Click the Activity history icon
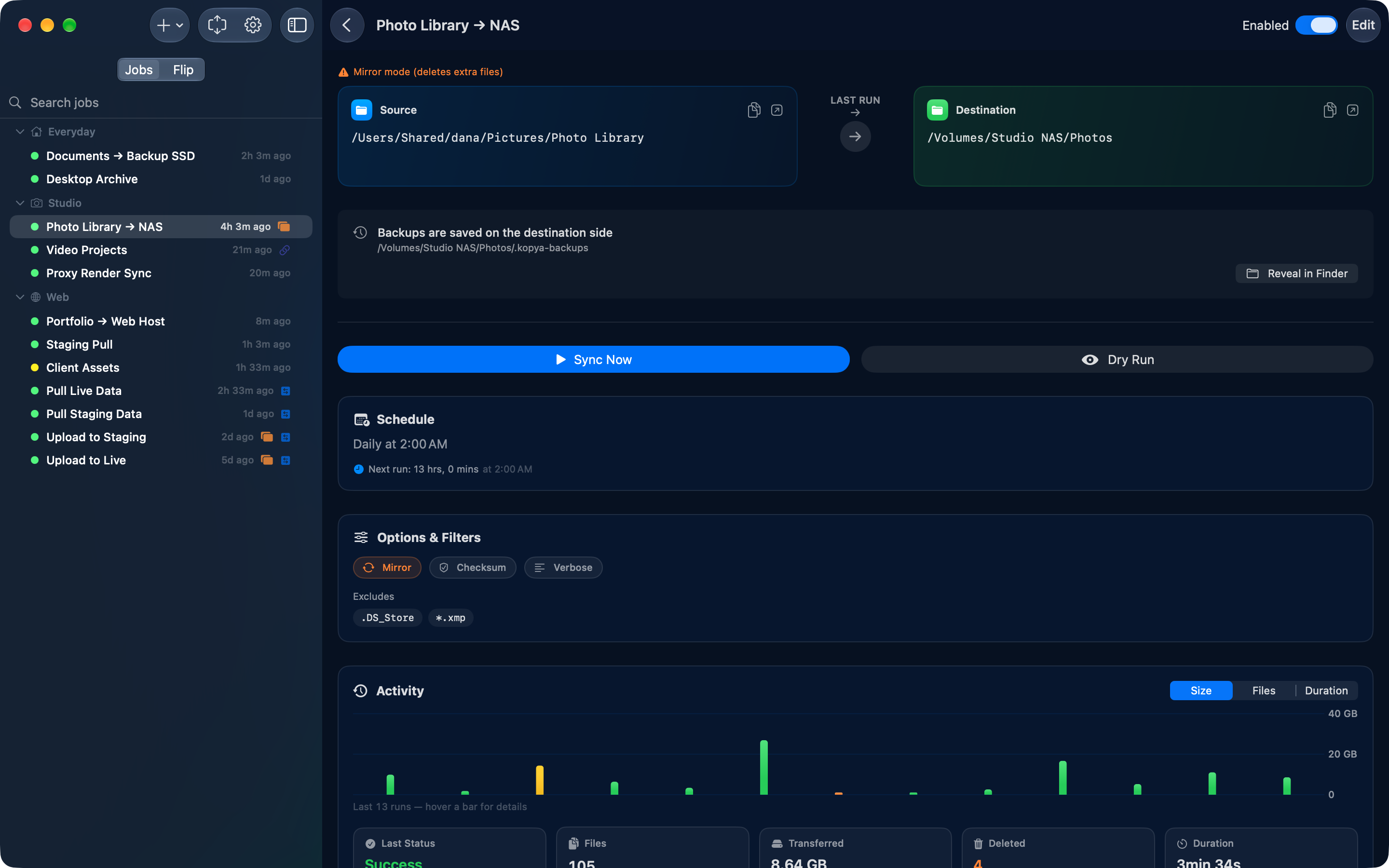Viewport: 1389px width, 868px height. pyautogui.click(x=360, y=691)
